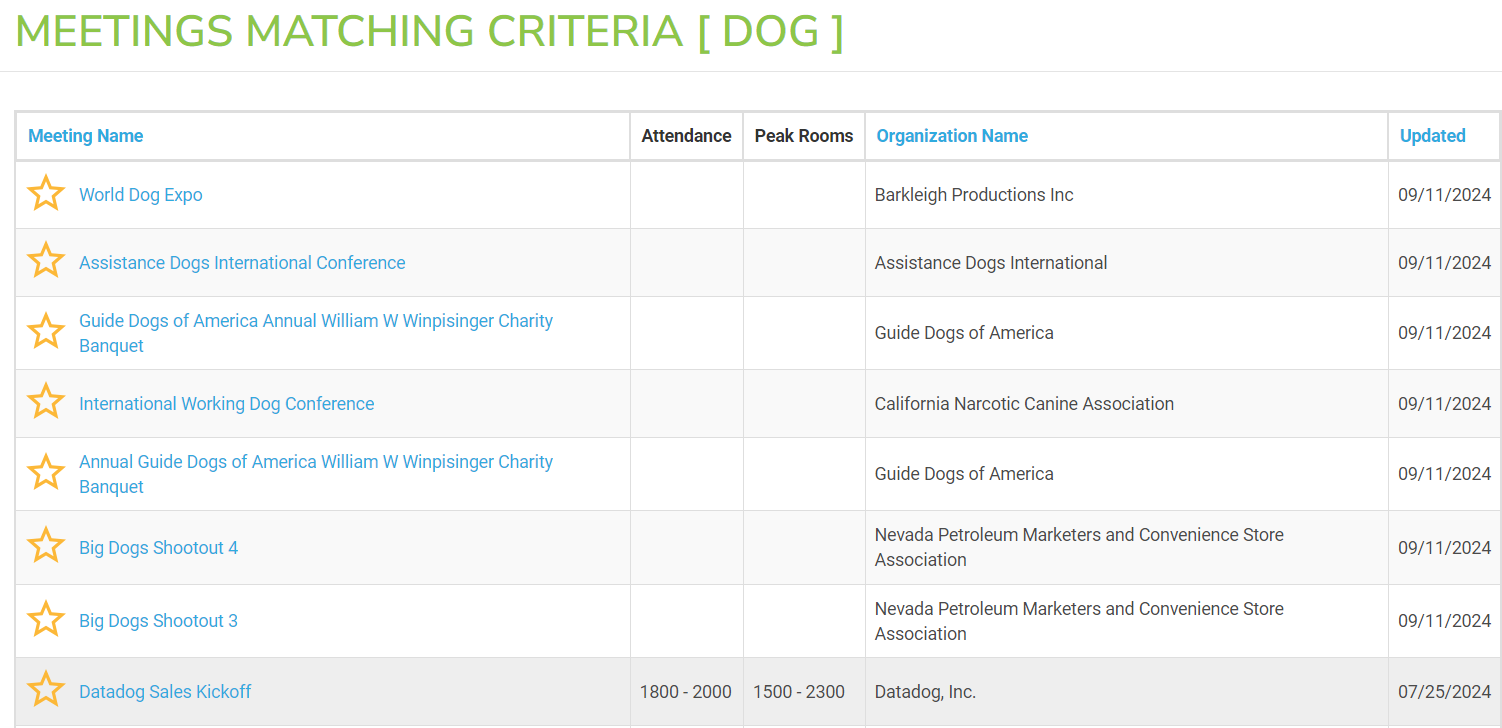Sort table by Meeting Name header

click(x=86, y=136)
